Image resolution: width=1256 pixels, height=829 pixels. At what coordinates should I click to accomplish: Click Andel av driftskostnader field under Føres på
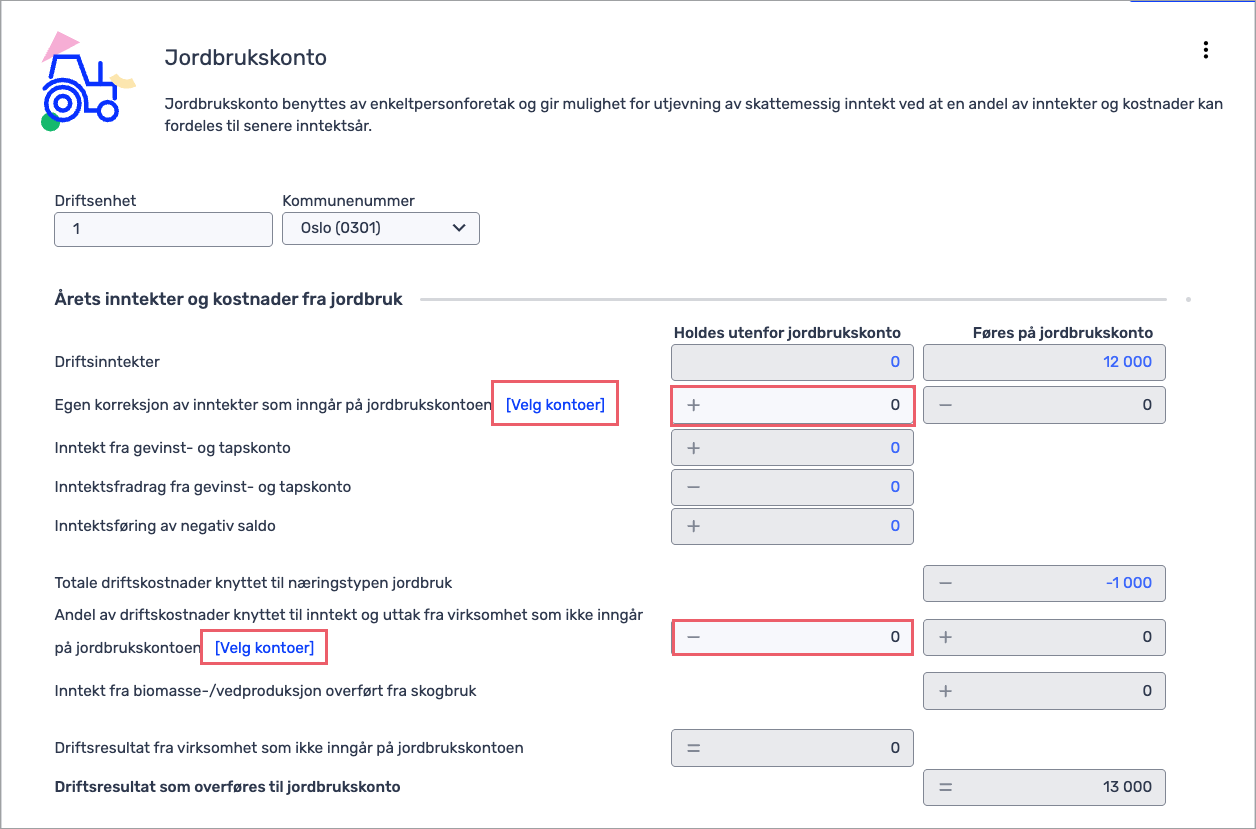coord(1044,637)
